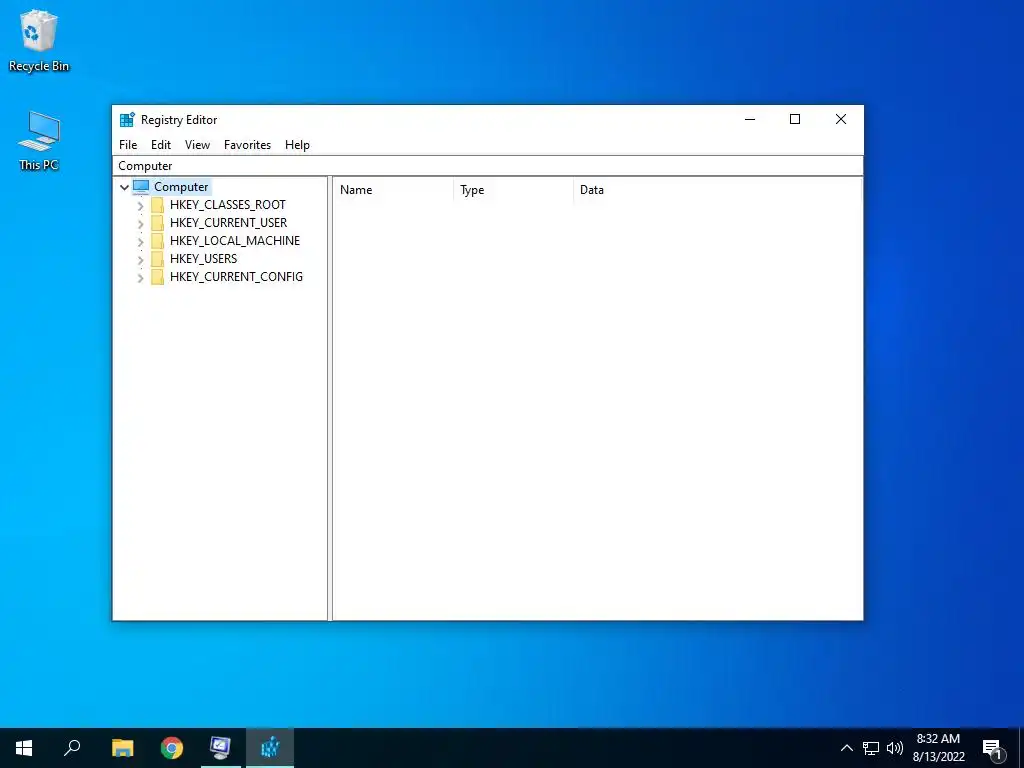
Task: Open the Edit menu
Action: [161, 145]
